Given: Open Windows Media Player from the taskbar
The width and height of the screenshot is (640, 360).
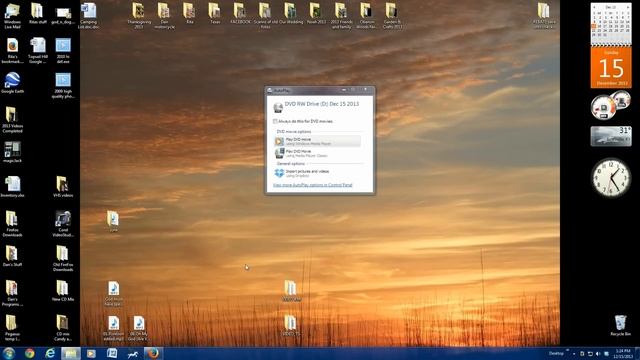Looking at the screenshot, I should (91, 353).
